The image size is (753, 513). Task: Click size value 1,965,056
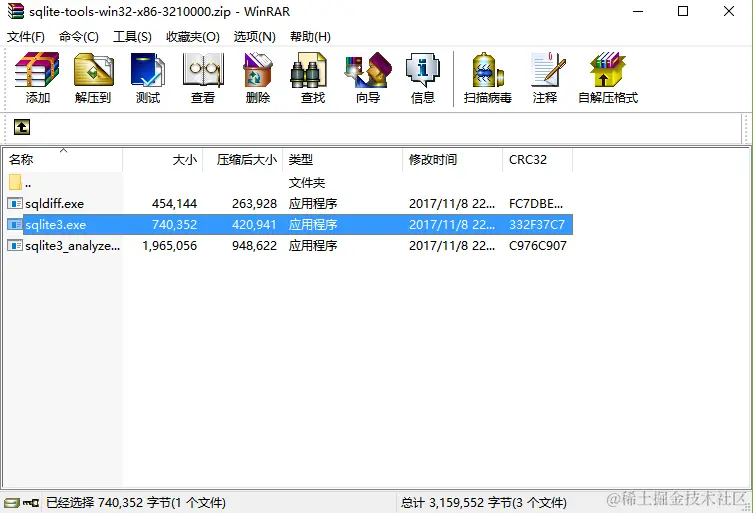pyautogui.click(x=170, y=245)
